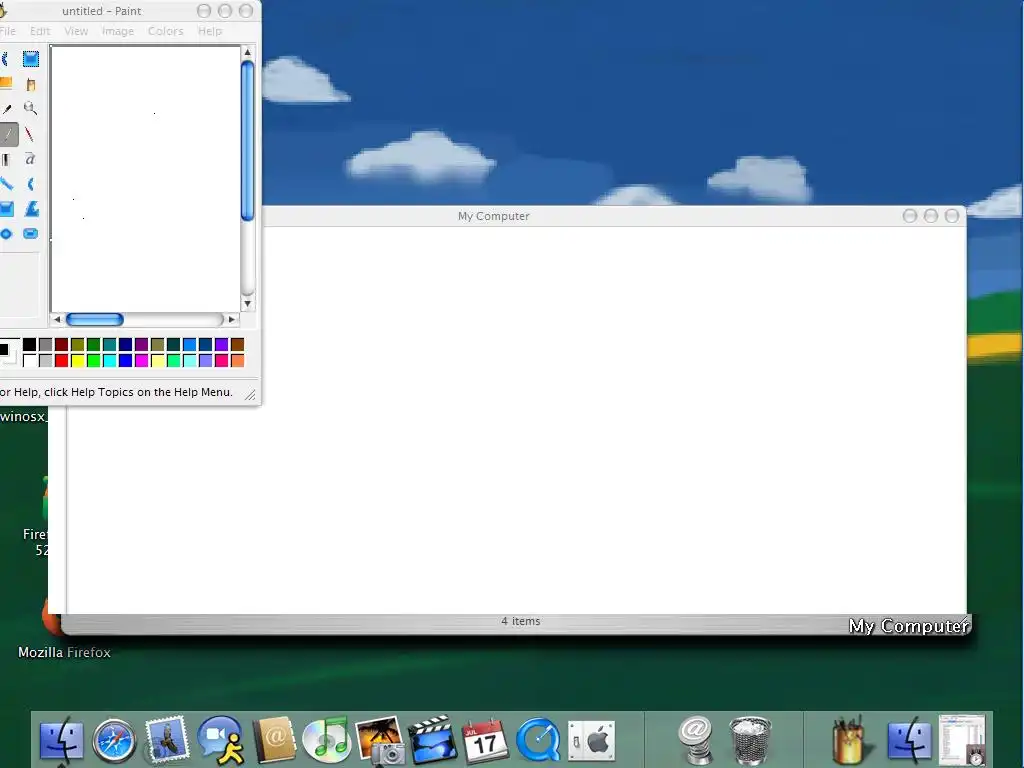The image size is (1024, 768).
Task: Pick the eyedropper Pick Color tool
Action: pos(7,109)
